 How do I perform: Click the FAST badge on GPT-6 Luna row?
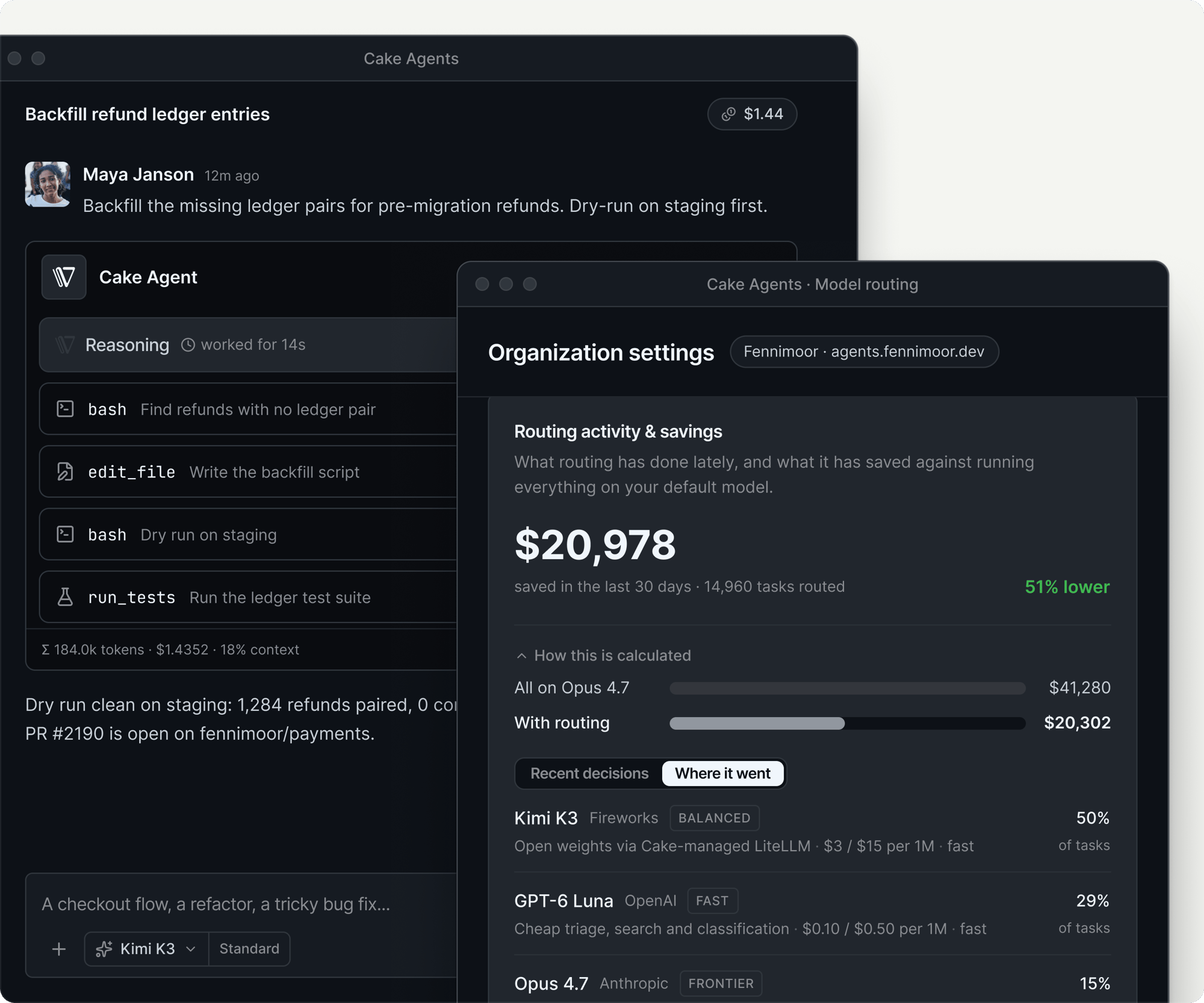pyautogui.click(x=712, y=901)
